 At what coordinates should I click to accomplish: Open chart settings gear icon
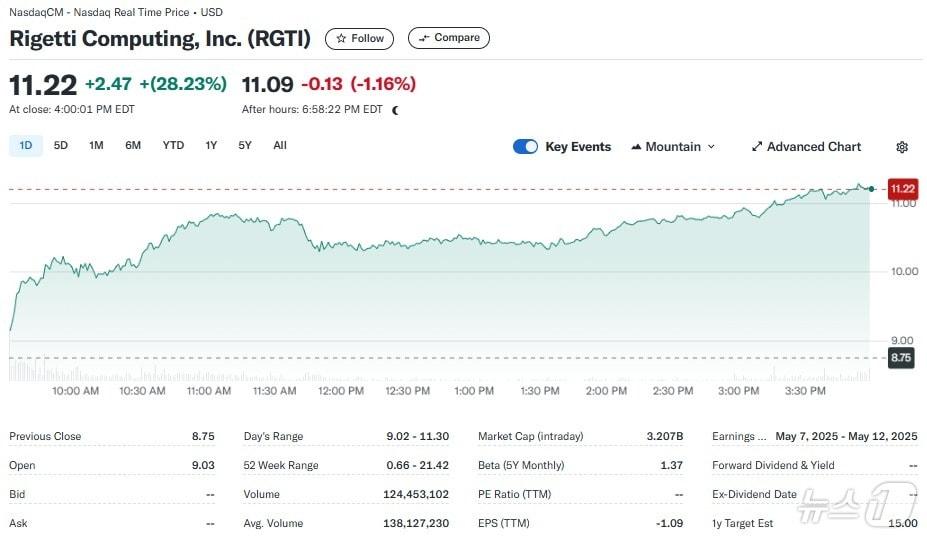point(902,147)
